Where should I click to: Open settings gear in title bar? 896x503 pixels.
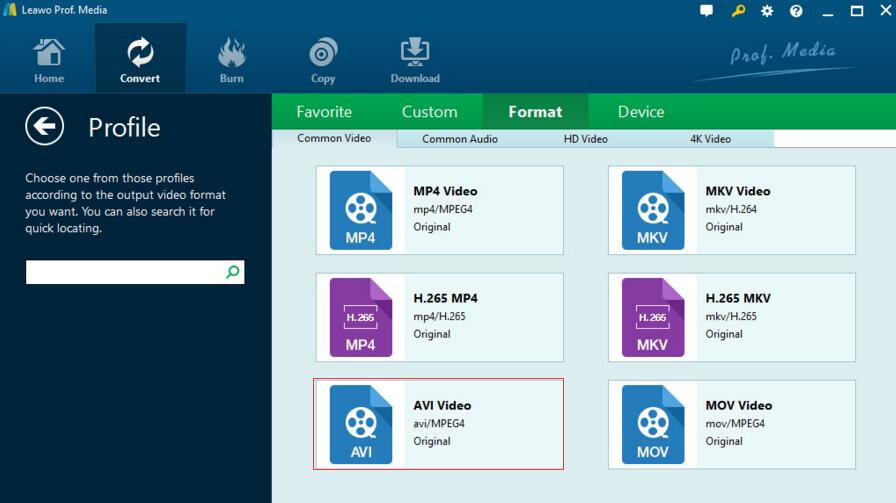pos(767,11)
